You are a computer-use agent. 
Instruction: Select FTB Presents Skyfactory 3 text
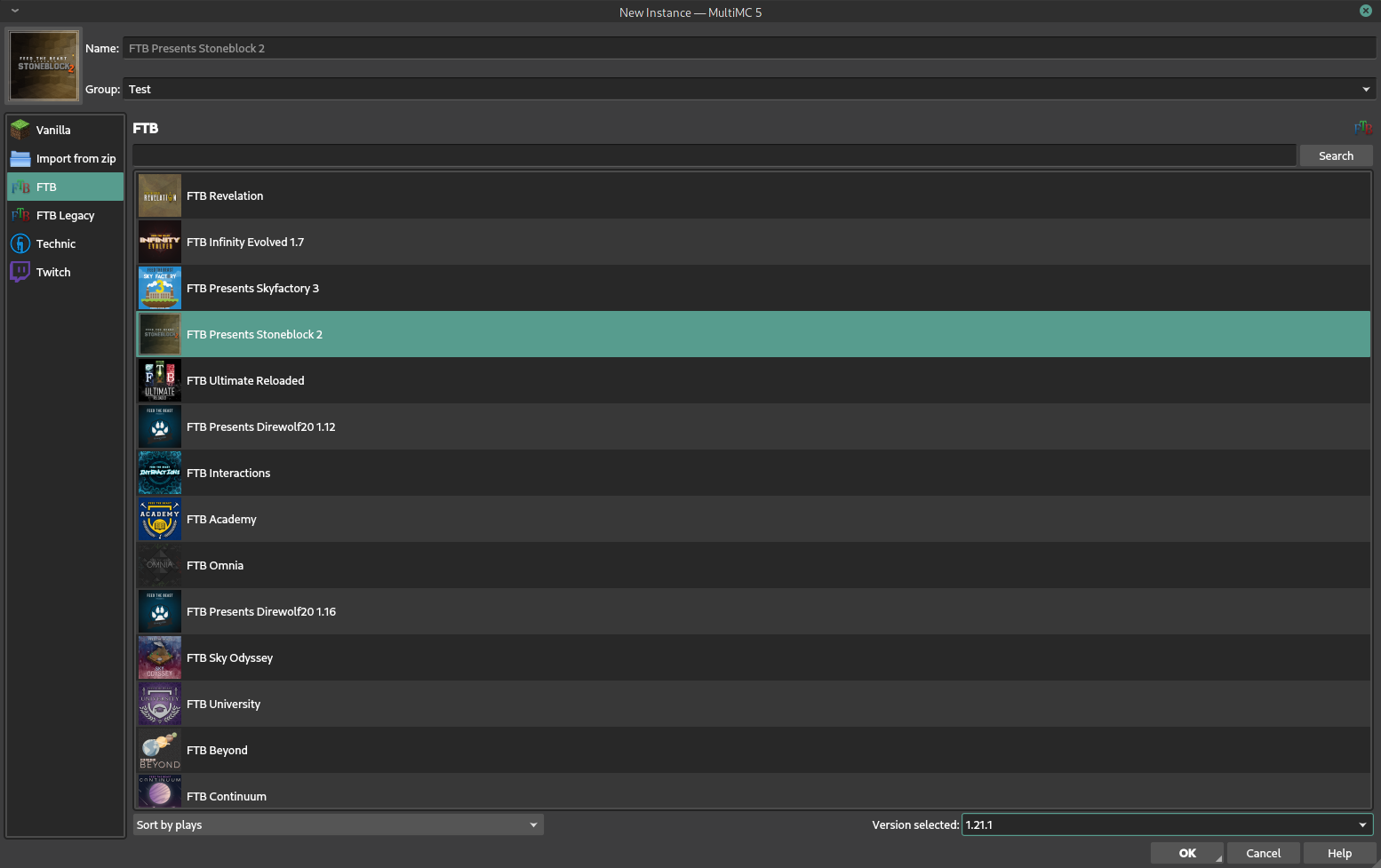pyautogui.click(x=252, y=288)
